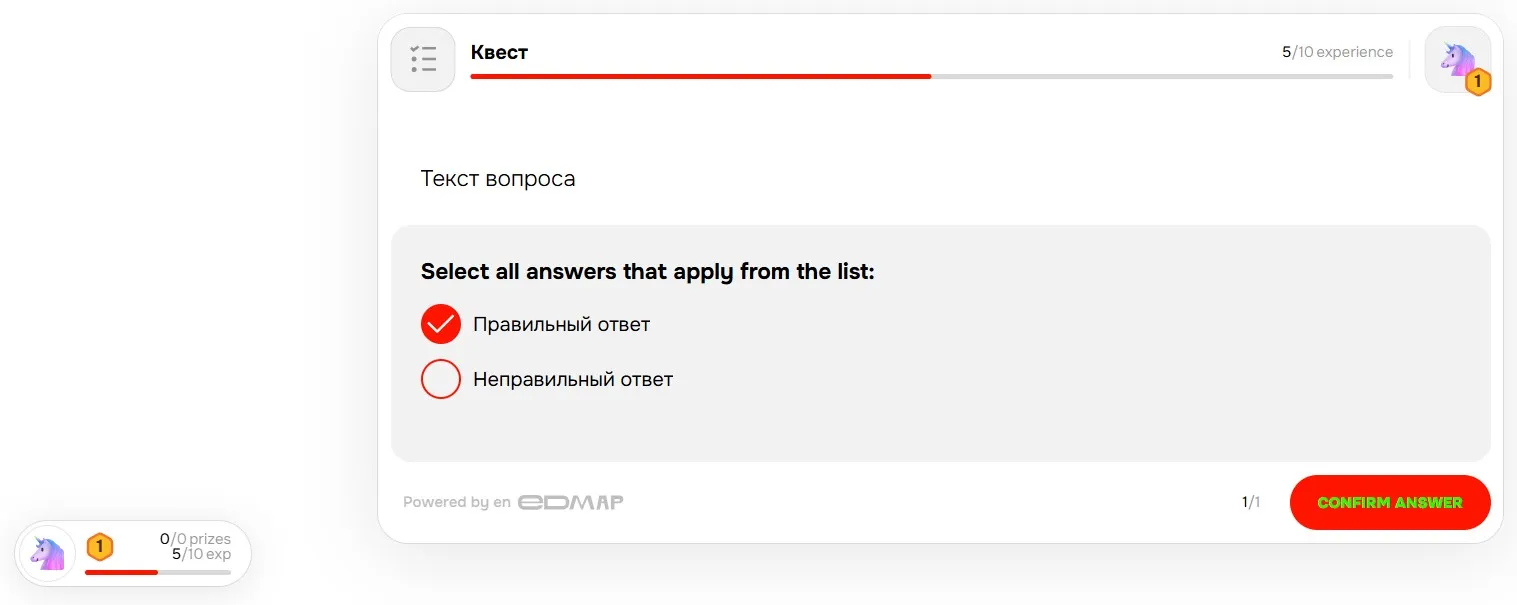Click the quest checklist icon
Image resolution: width=1517 pixels, height=605 pixels.
pos(423,59)
